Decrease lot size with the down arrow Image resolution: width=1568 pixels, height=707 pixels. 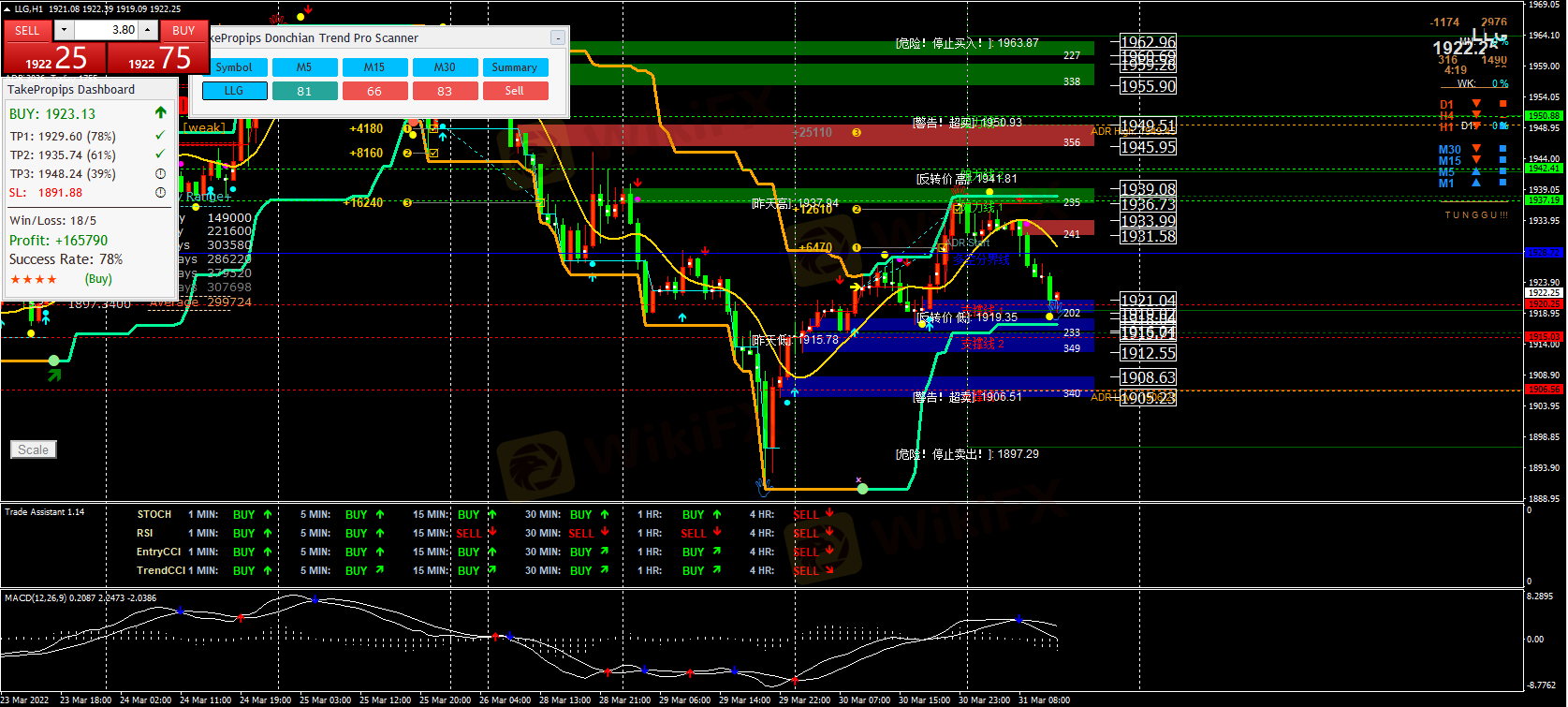[x=64, y=30]
